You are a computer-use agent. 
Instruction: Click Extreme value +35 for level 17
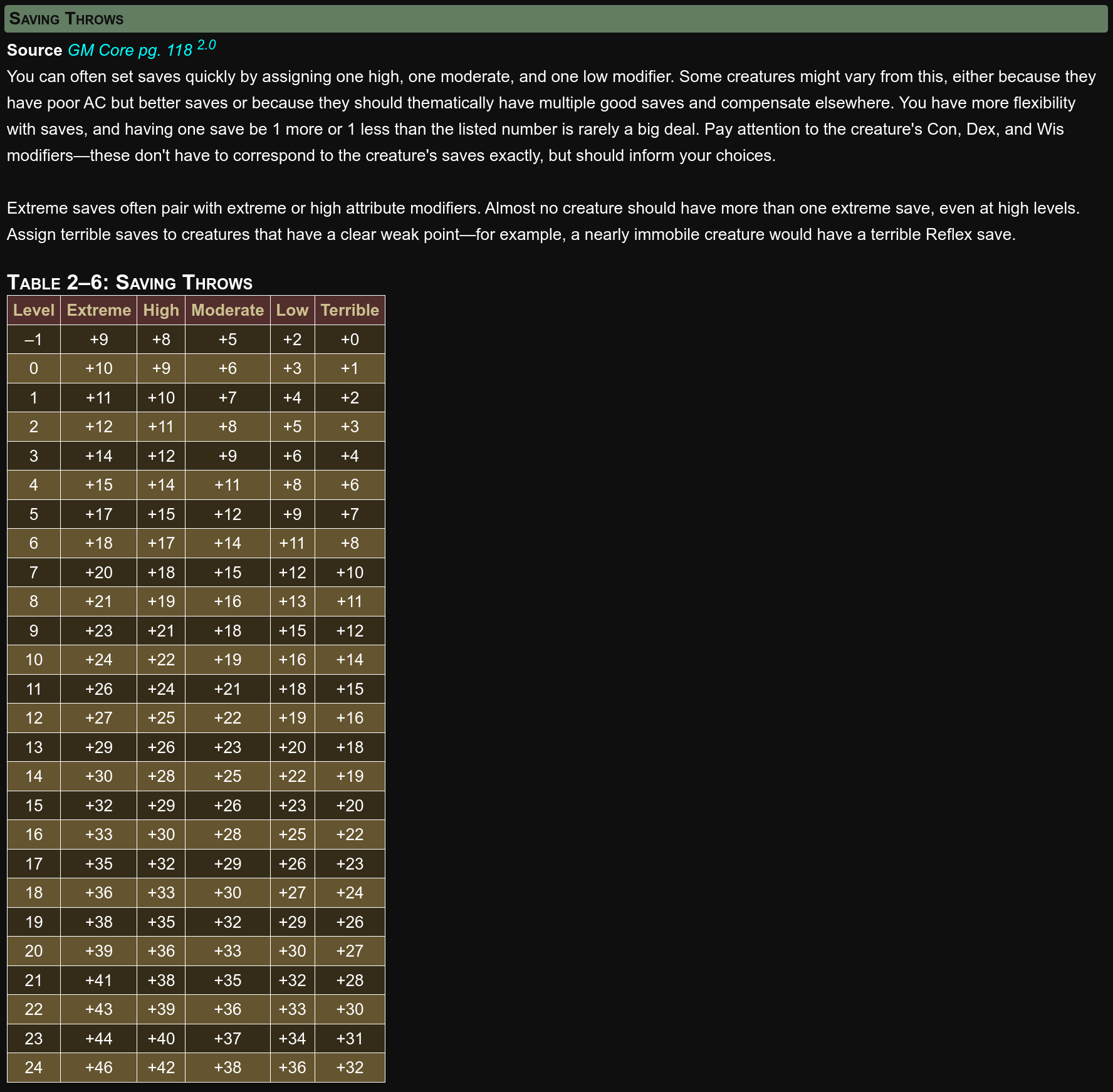pyautogui.click(x=99, y=864)
